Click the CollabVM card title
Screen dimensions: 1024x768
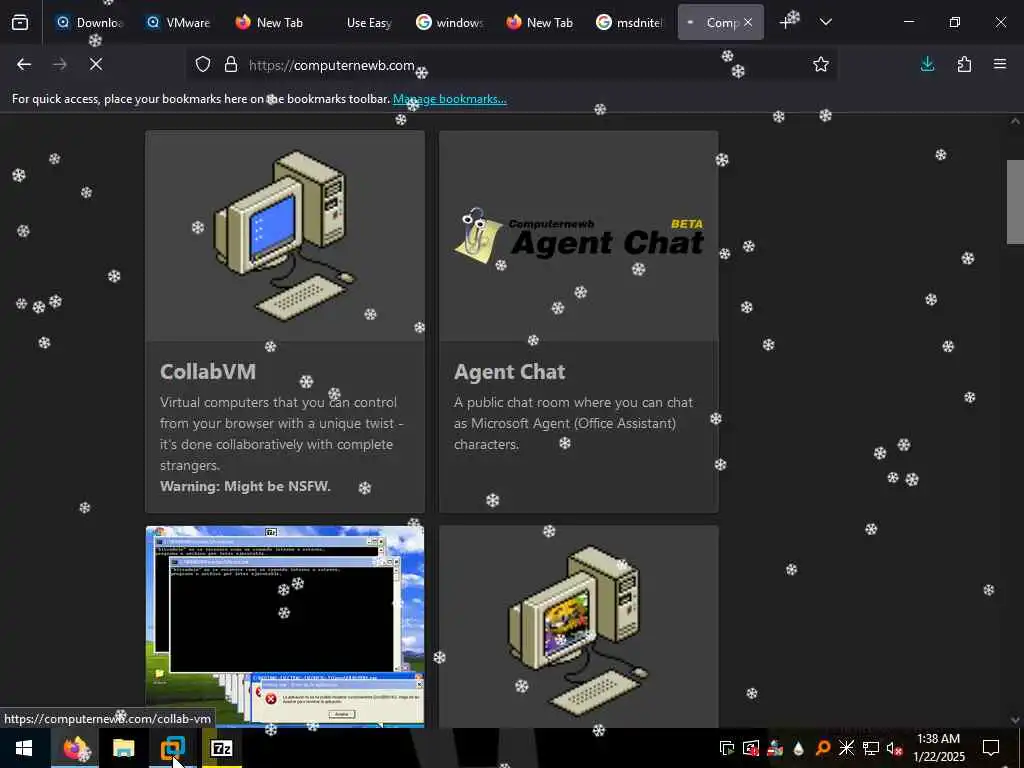tap(208, 371)
